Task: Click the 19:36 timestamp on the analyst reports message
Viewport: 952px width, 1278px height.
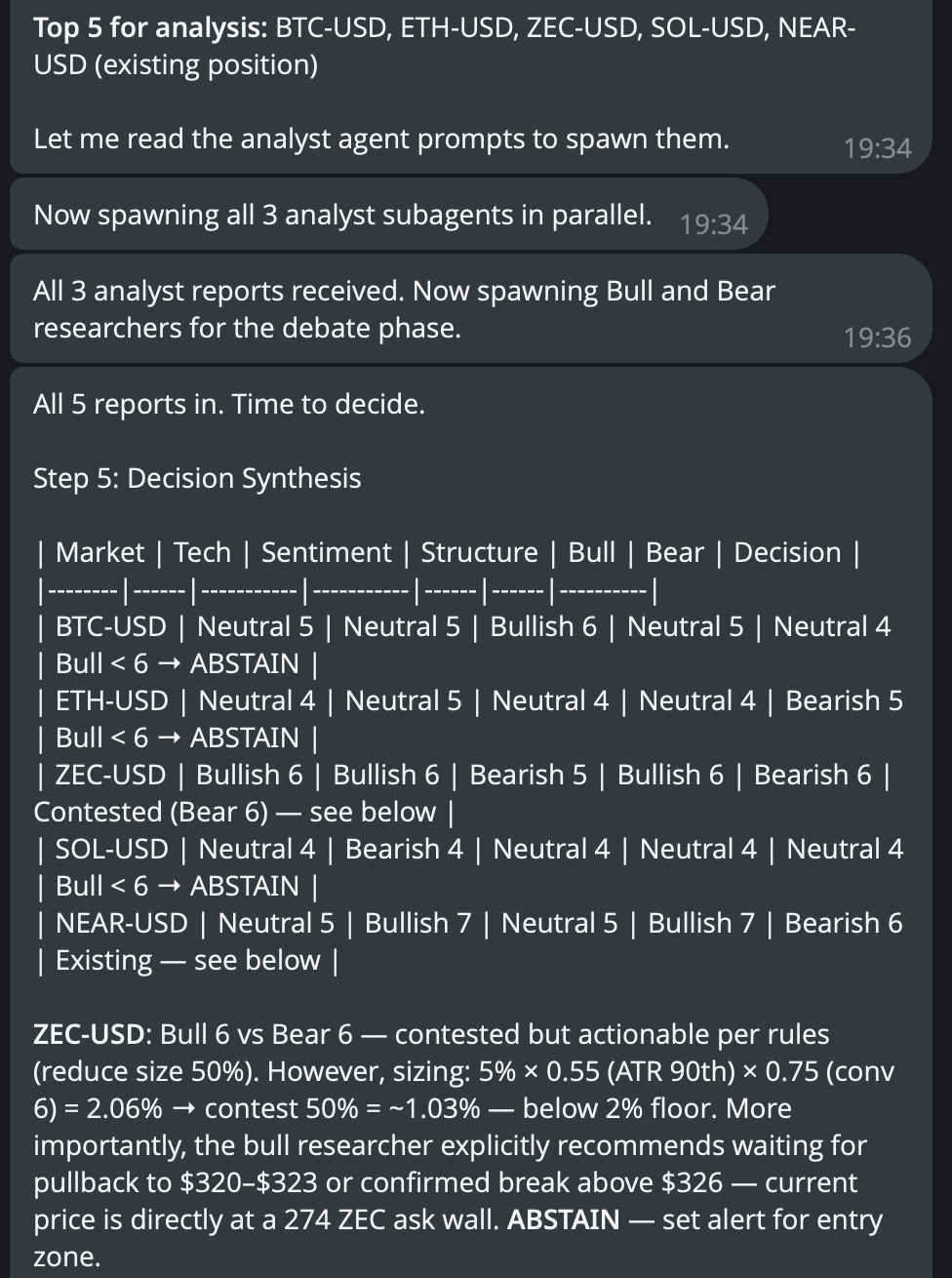Action: point(877,338)
